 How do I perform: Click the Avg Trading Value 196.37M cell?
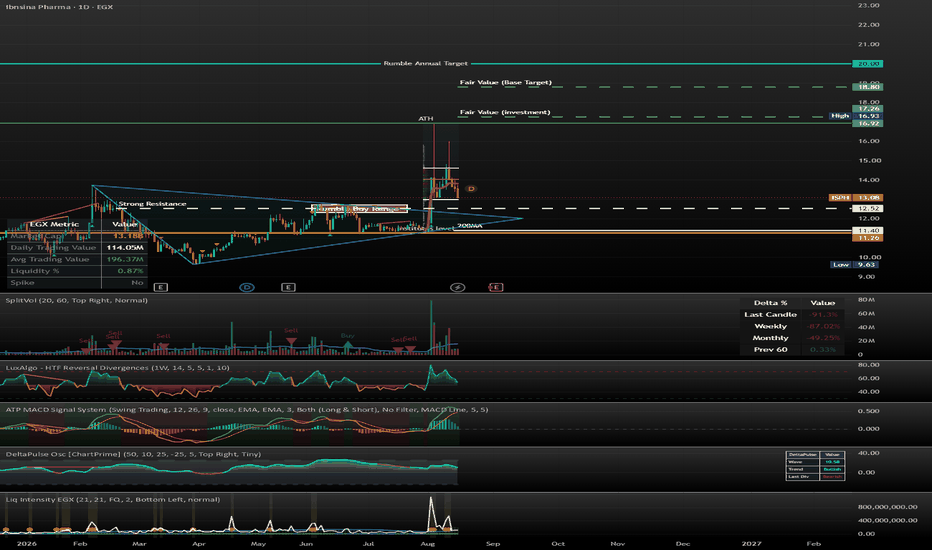click(125, 259)
